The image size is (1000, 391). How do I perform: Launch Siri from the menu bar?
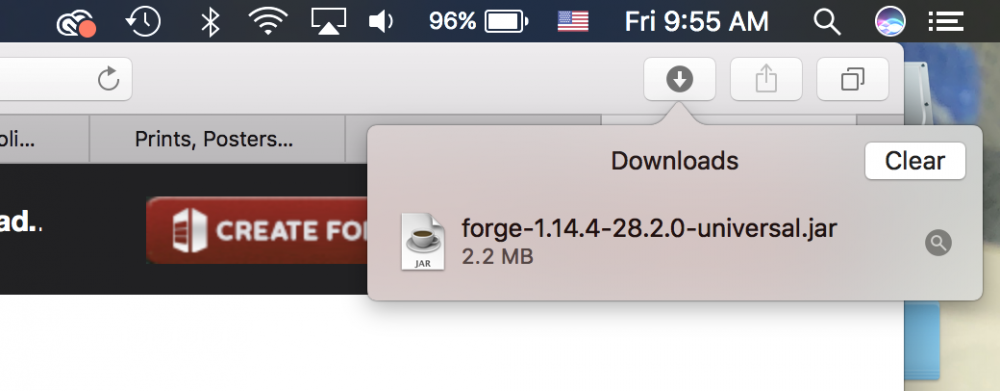click(890, 21)
